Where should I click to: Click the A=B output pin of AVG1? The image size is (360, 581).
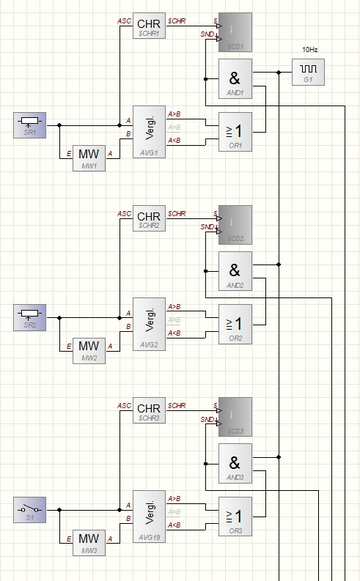point(174,127)
